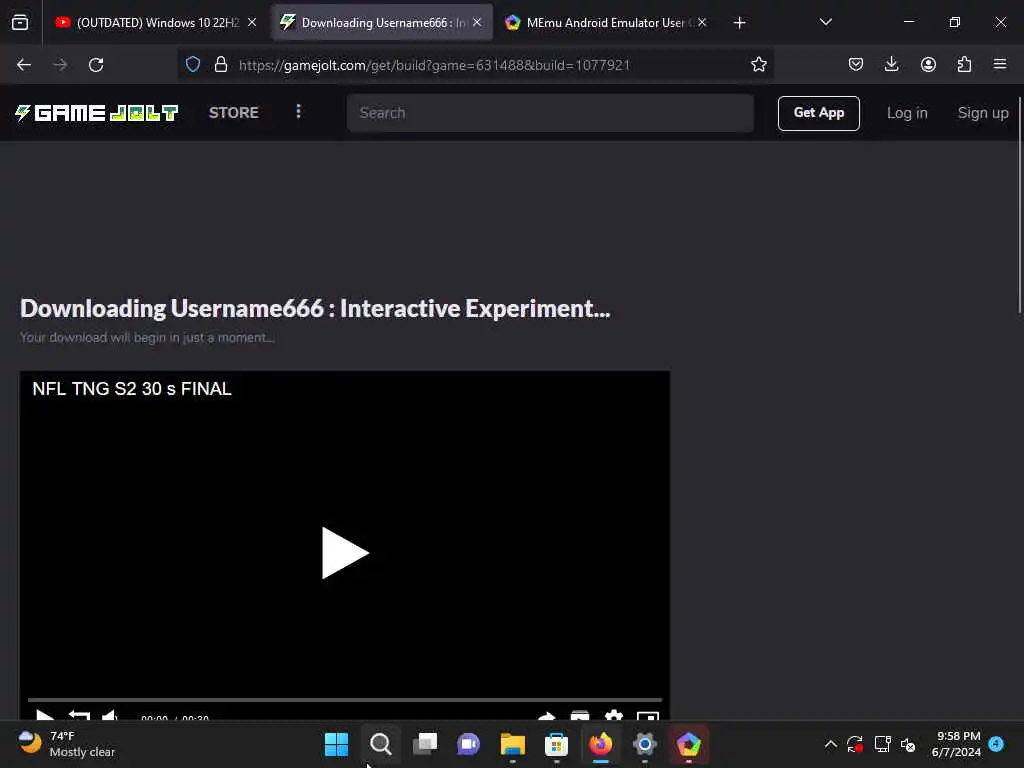Image resolution: width=1024 pixels, height=768 pixels.
Task: Close the MEmu Android Emulator tab
Action: pos(702,22)
